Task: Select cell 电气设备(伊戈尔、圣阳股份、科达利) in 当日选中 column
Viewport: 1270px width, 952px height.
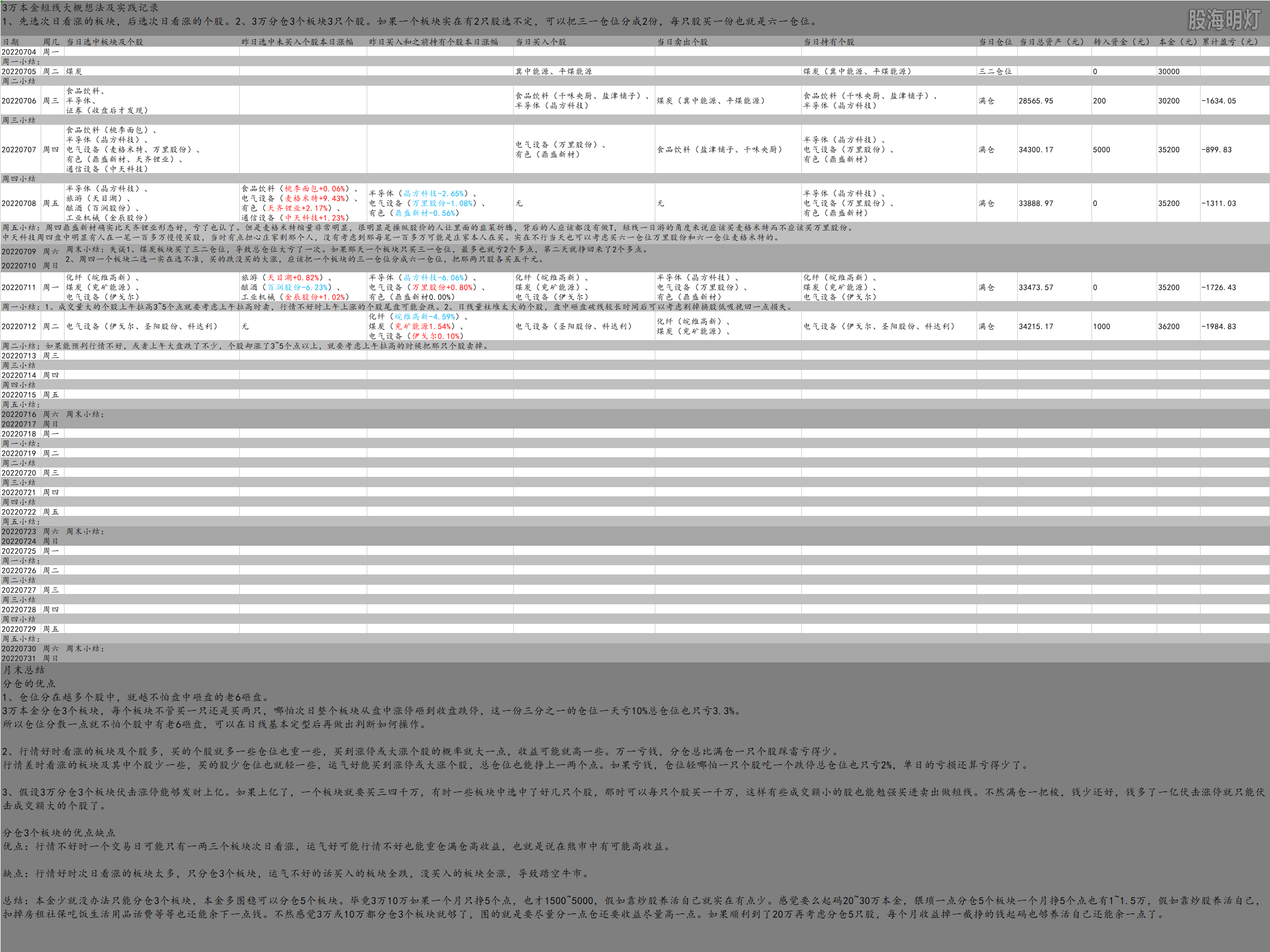Action: tap(142, 326)
